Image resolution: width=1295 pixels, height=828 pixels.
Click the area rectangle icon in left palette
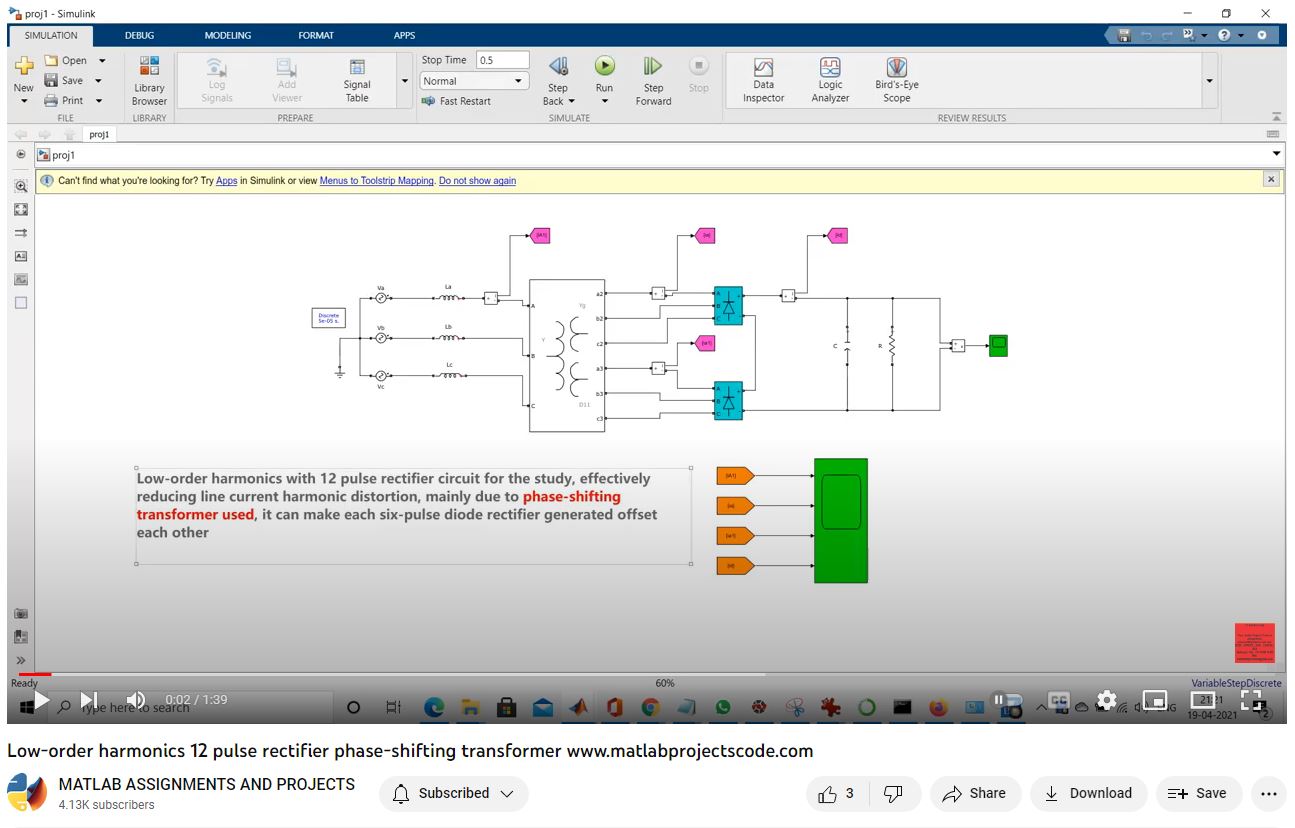point(21,303)
